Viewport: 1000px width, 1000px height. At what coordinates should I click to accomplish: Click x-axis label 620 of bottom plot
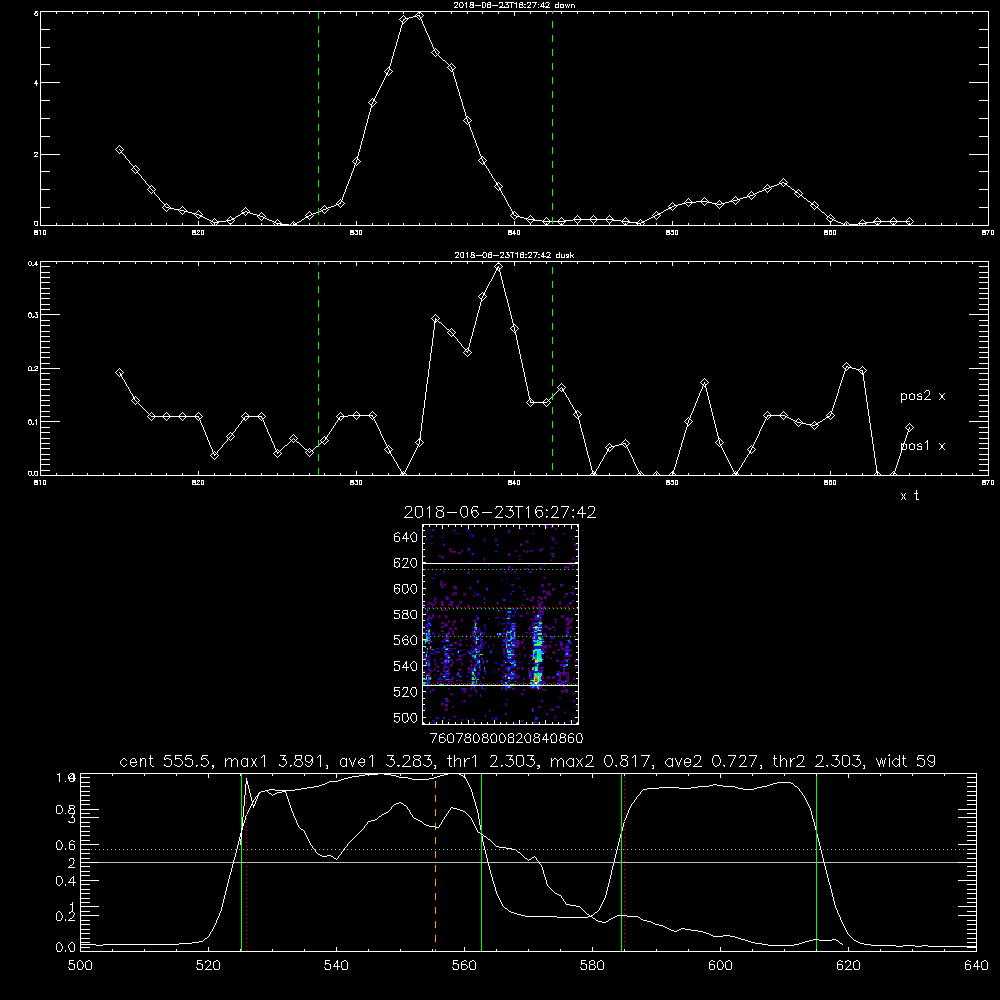click(848, 966)
